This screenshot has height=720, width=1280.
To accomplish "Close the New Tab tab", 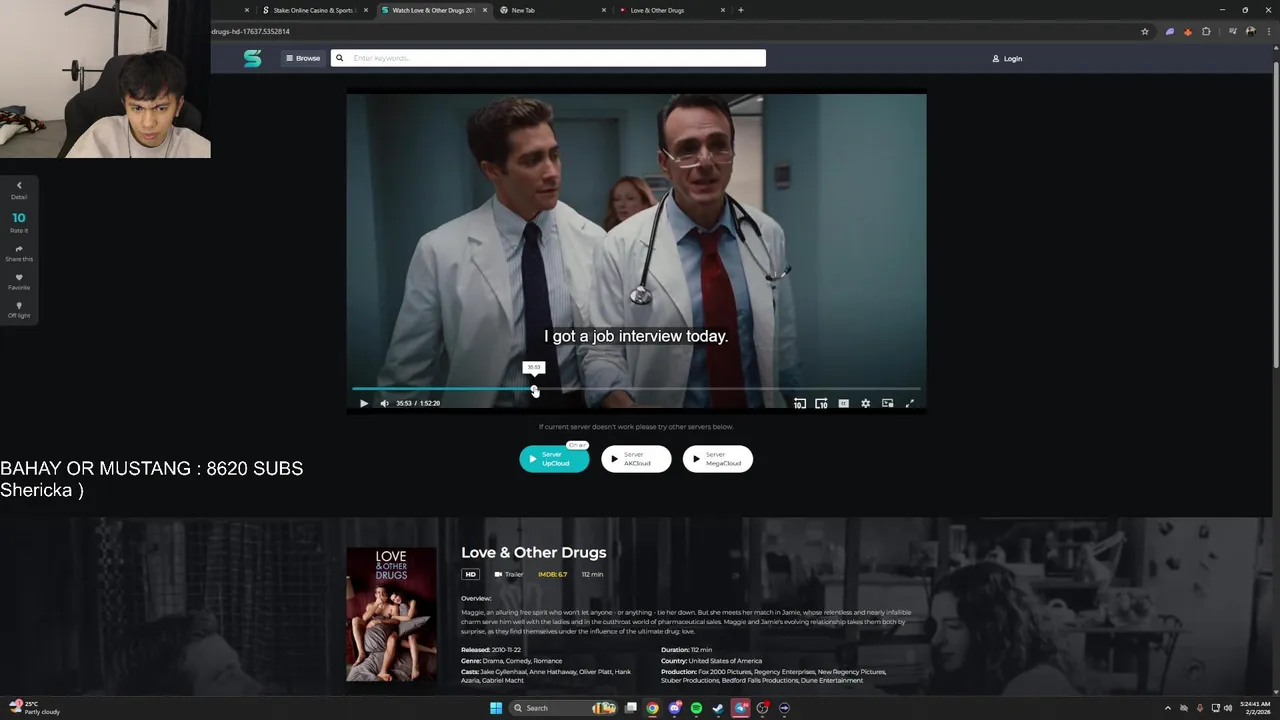I will click(604, 10).
